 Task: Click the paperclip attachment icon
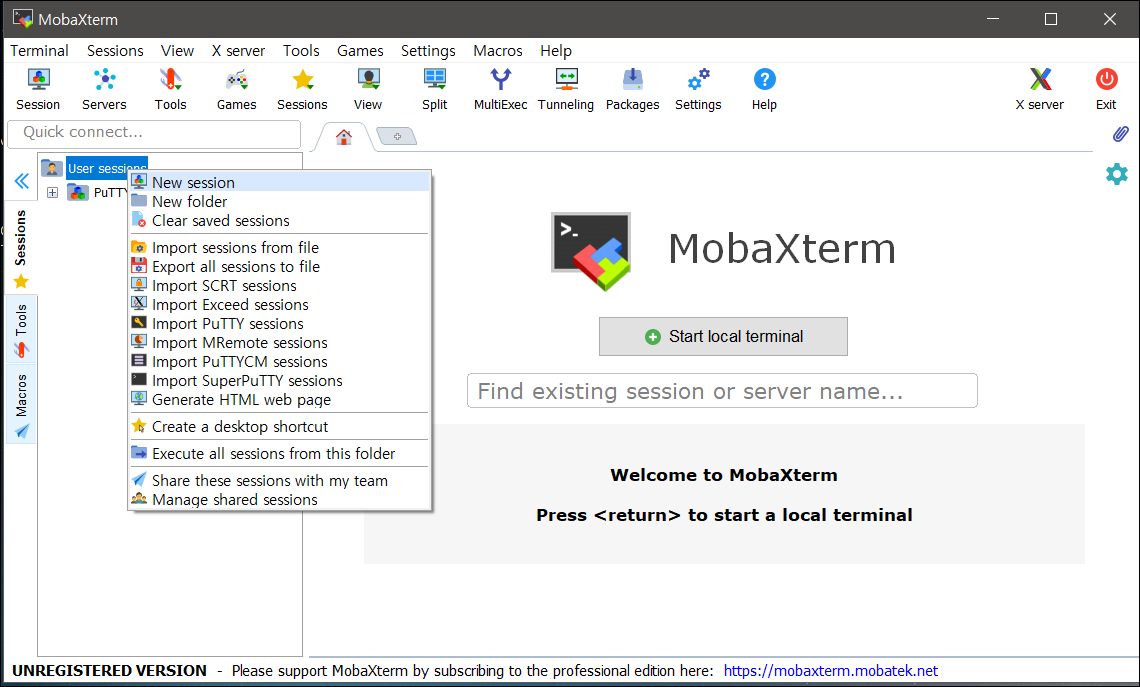1120,134
